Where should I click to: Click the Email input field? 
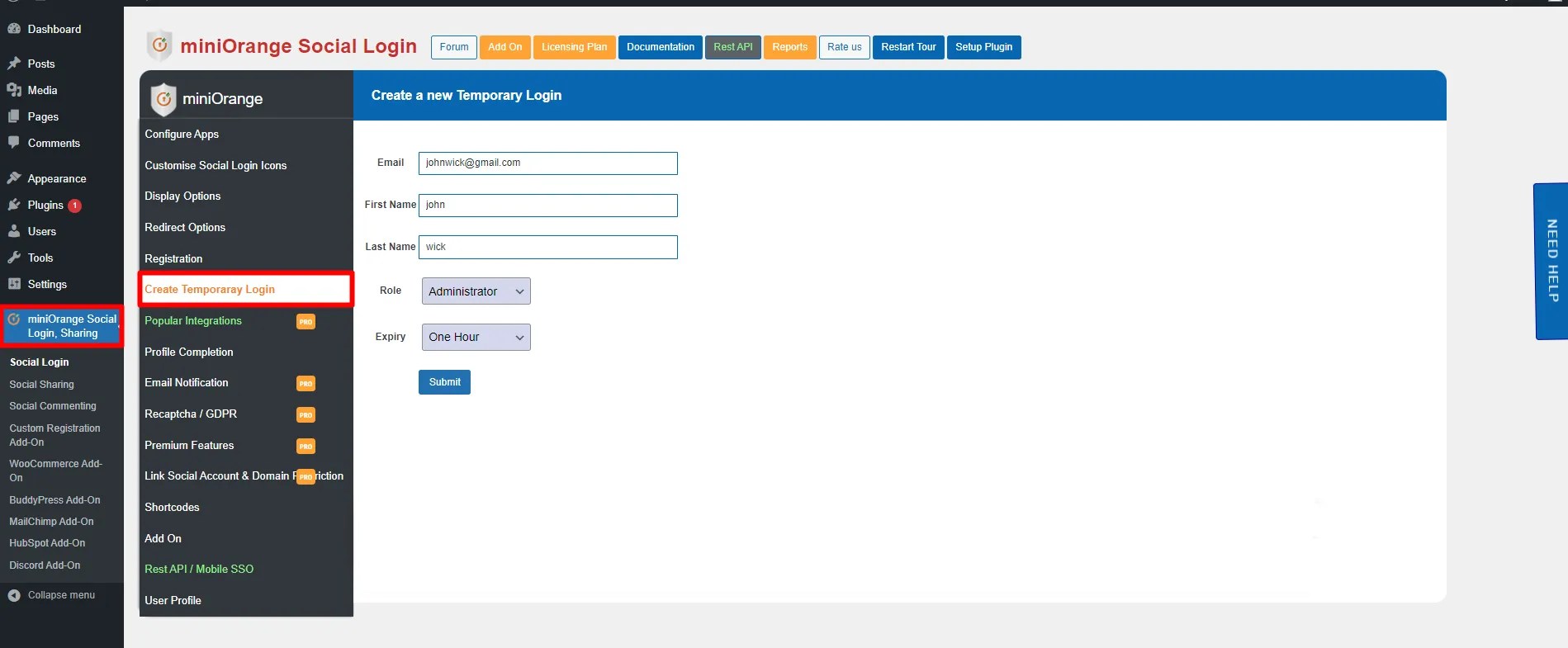click(548, 163)
